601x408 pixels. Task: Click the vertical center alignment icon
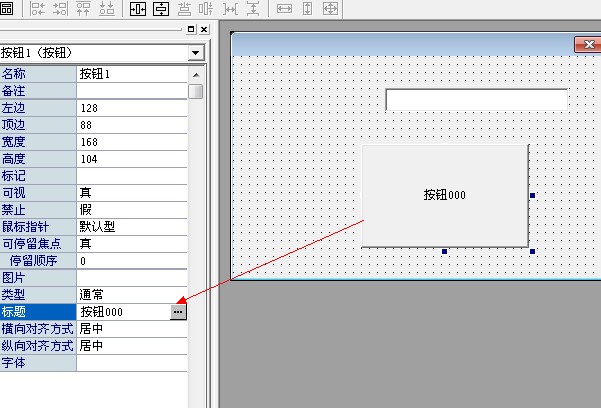[206, 8]
